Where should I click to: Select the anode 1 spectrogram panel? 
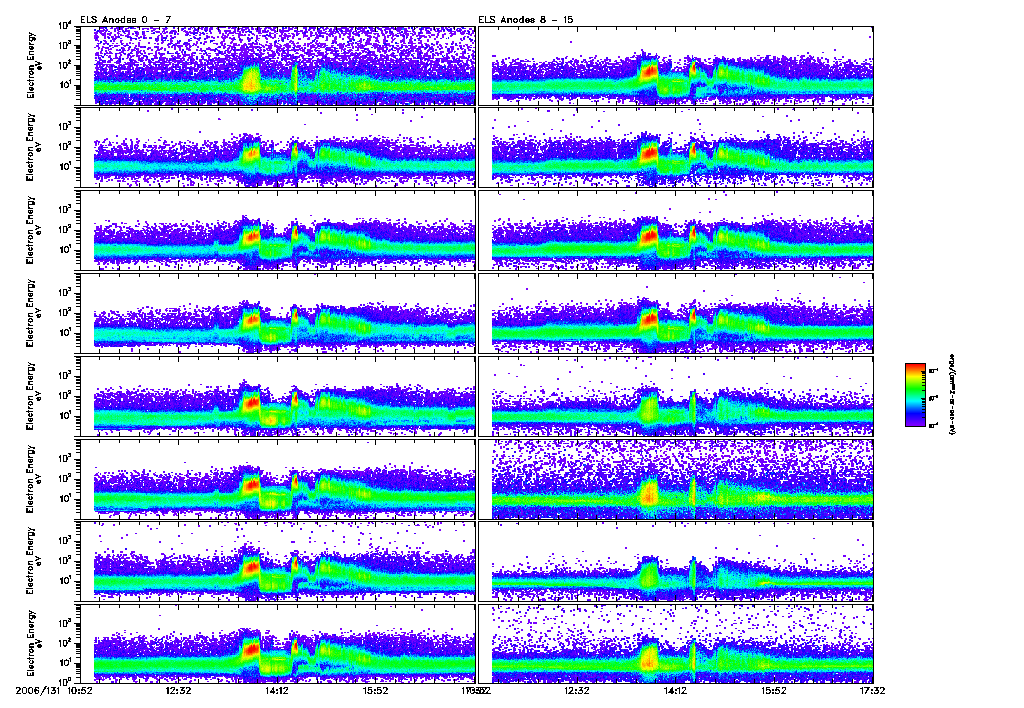click(x=277, y=148)
